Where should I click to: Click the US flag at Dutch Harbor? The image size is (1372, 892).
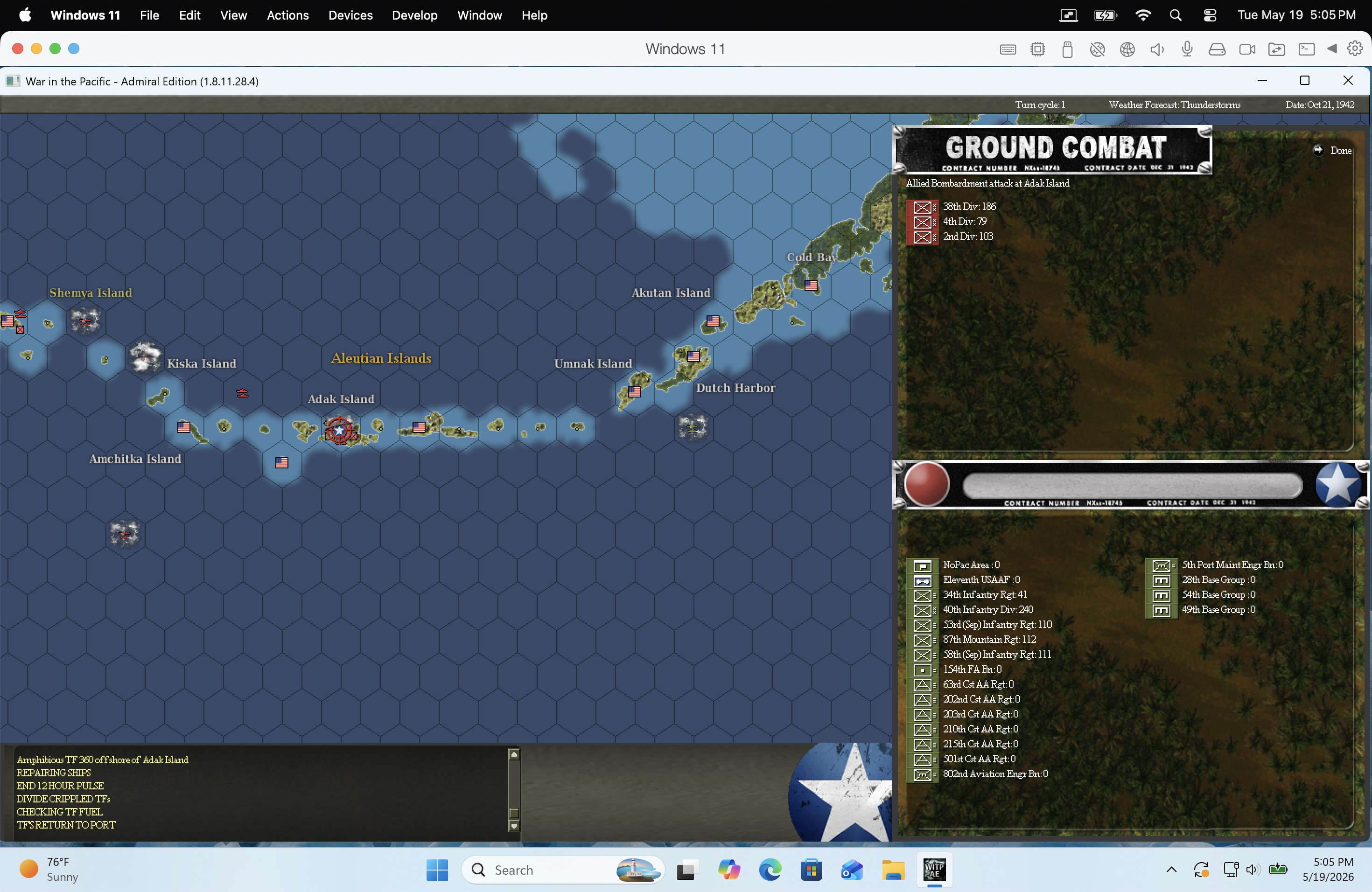693,356
